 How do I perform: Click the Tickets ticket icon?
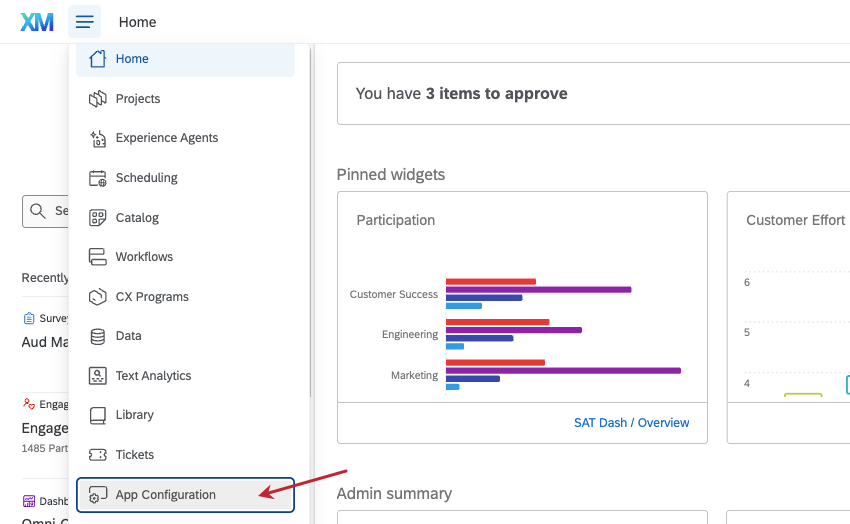coord(98,455)
